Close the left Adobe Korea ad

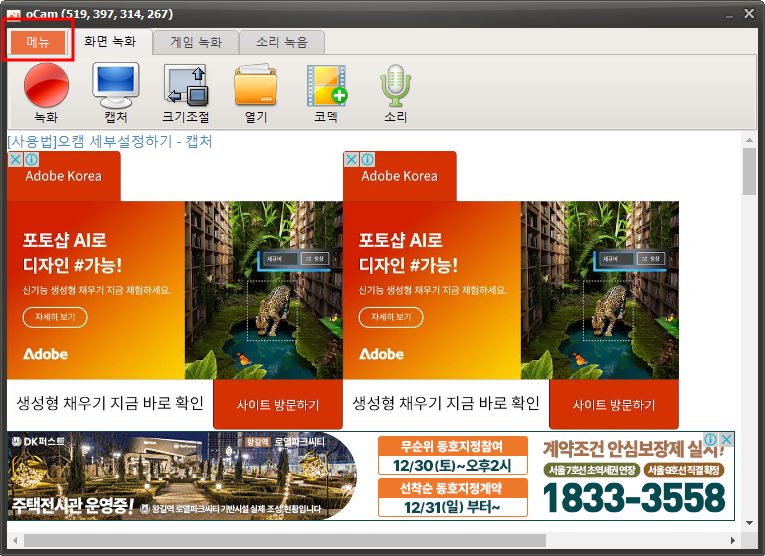pos(15,159)
